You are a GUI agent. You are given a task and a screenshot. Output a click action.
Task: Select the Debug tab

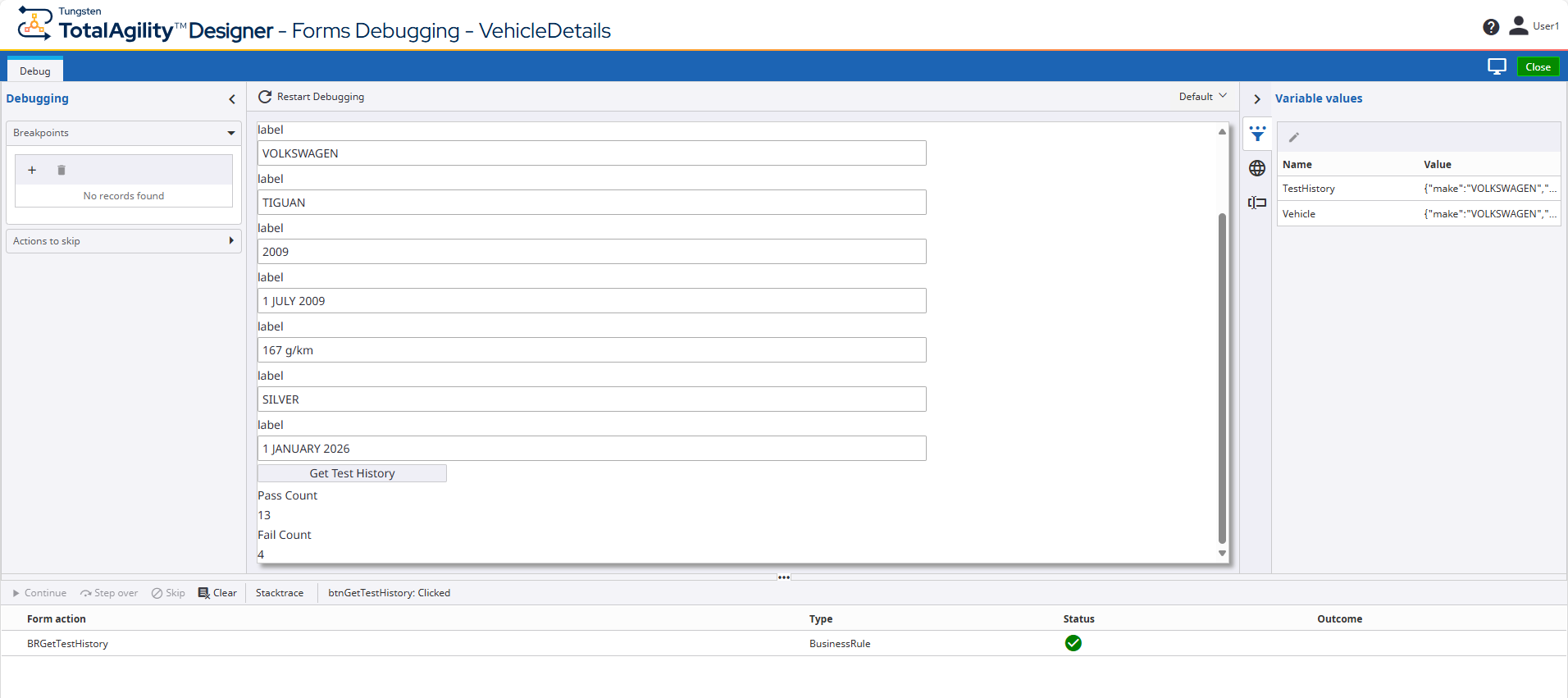tap(35, 71)
